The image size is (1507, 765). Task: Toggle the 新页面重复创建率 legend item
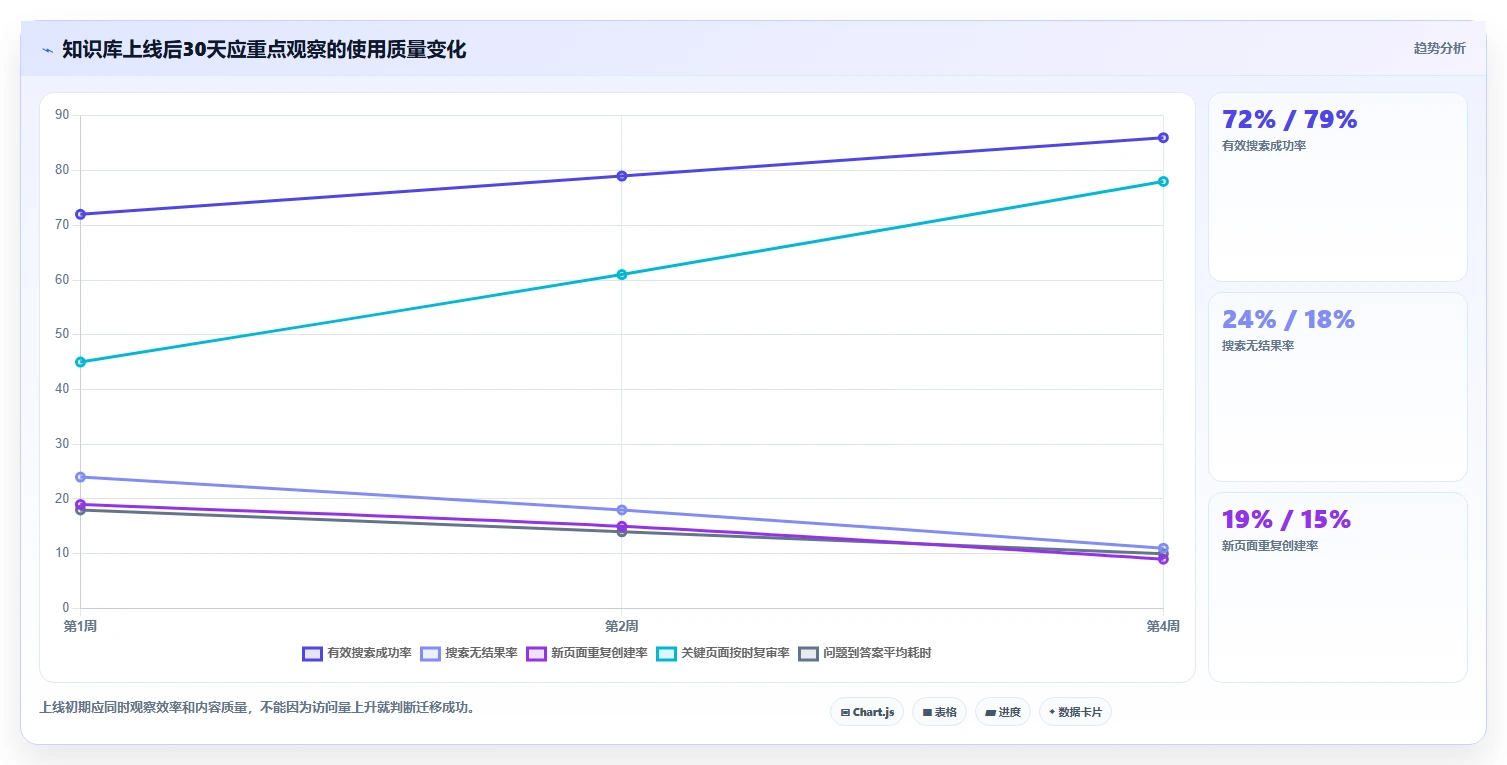pos(587,653)
